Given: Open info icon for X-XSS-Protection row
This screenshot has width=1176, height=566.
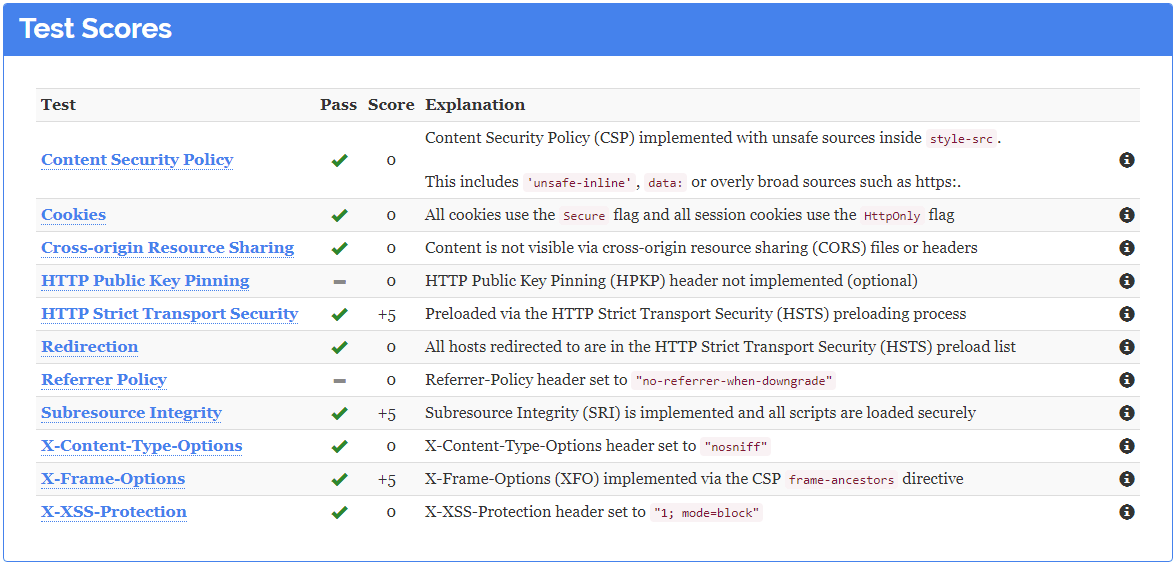Looking at the screenshot, I should pyautogui.click(x=1126, y=512).
